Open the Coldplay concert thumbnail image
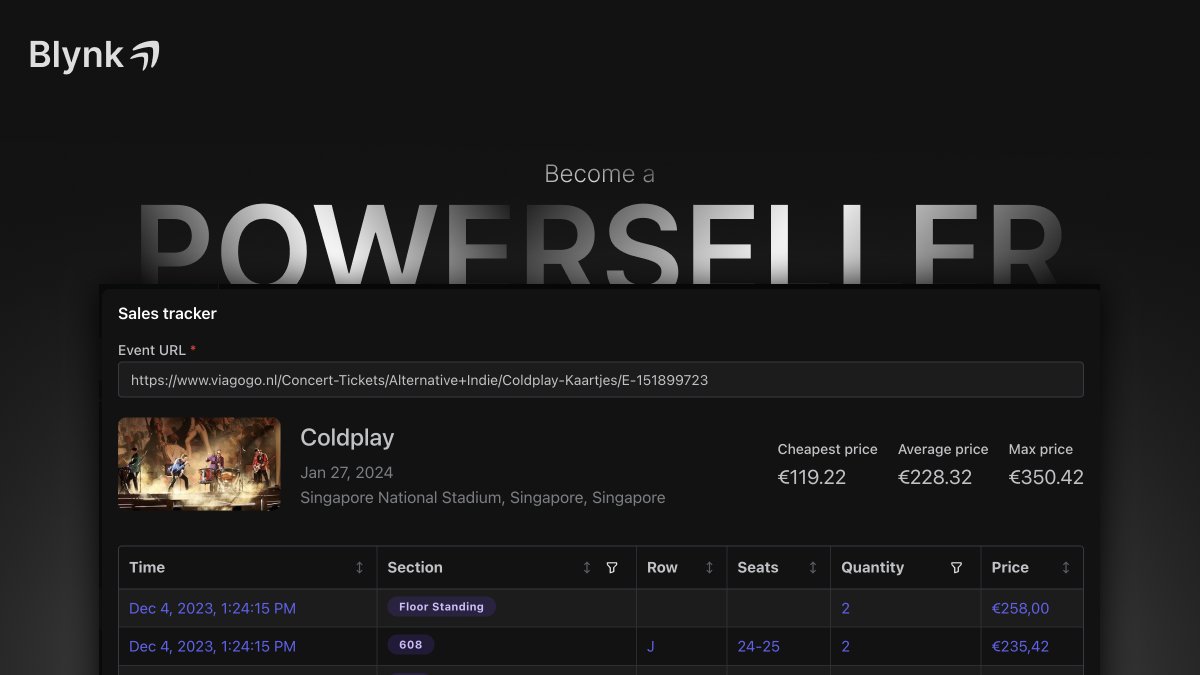Viewport: 1200px width, 675px height. [x=199, y=463]
